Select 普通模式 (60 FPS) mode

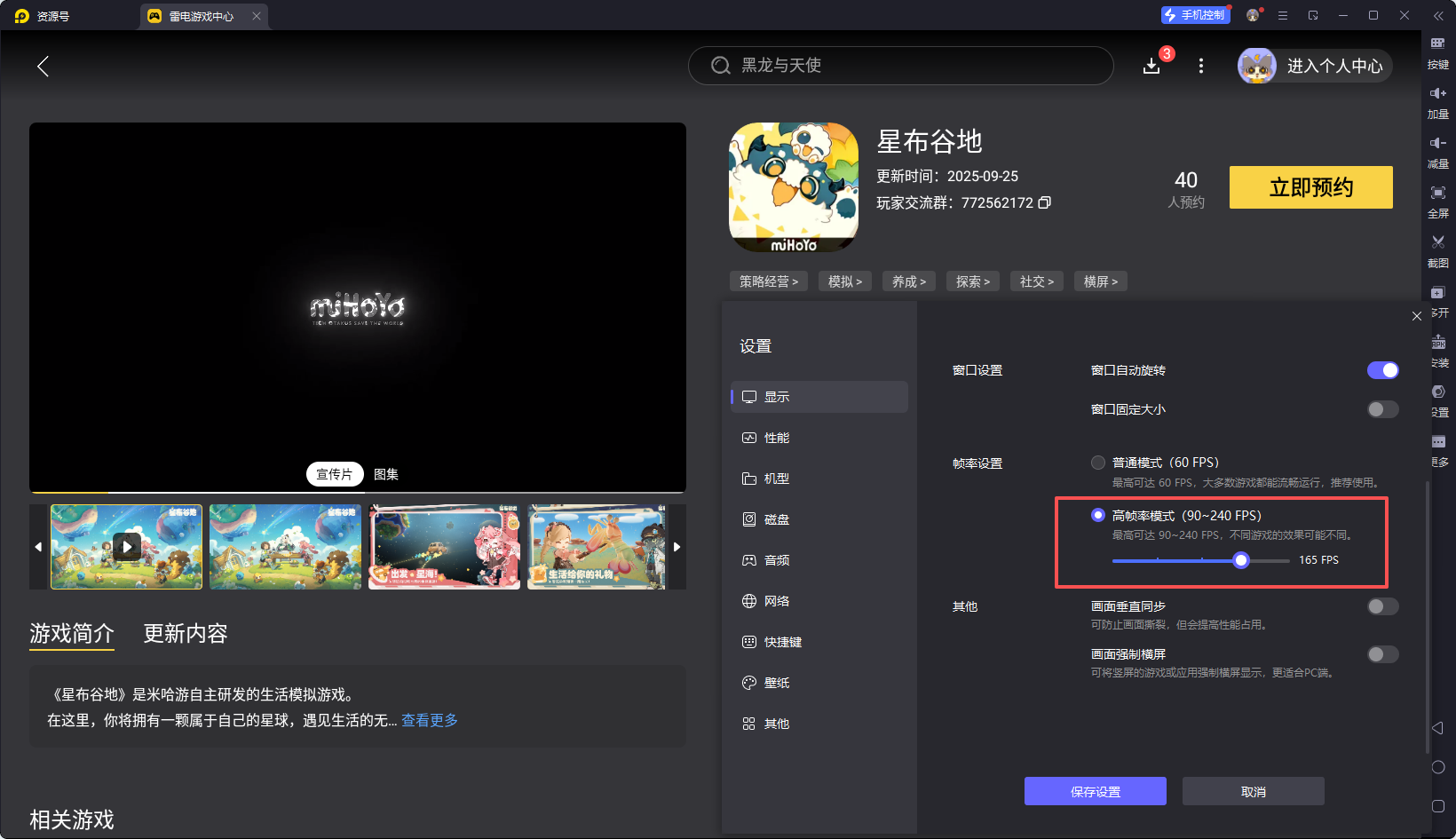[1097, 462]
